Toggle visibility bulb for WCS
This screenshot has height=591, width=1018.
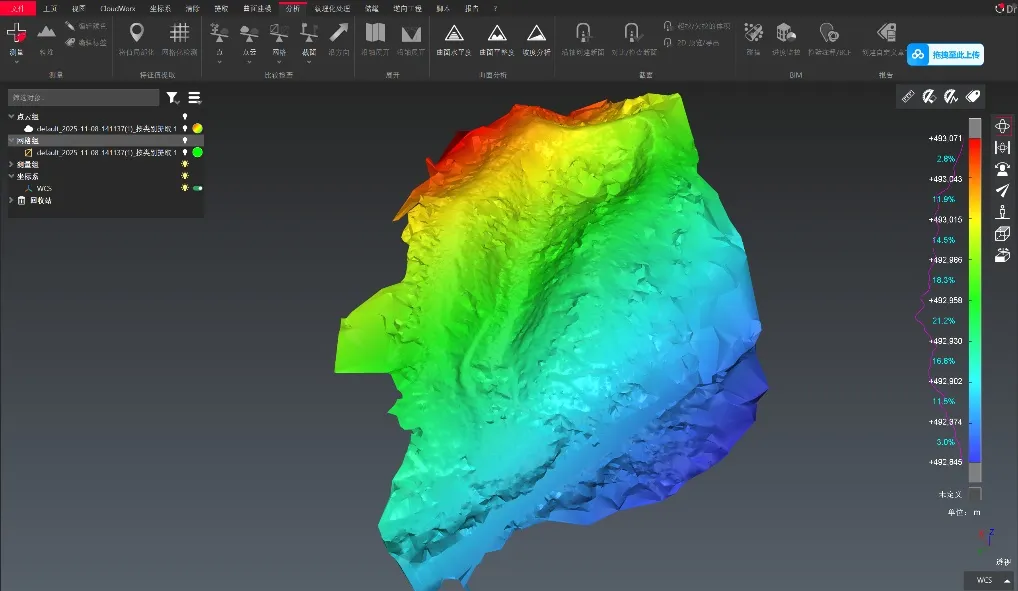[185, 188]
